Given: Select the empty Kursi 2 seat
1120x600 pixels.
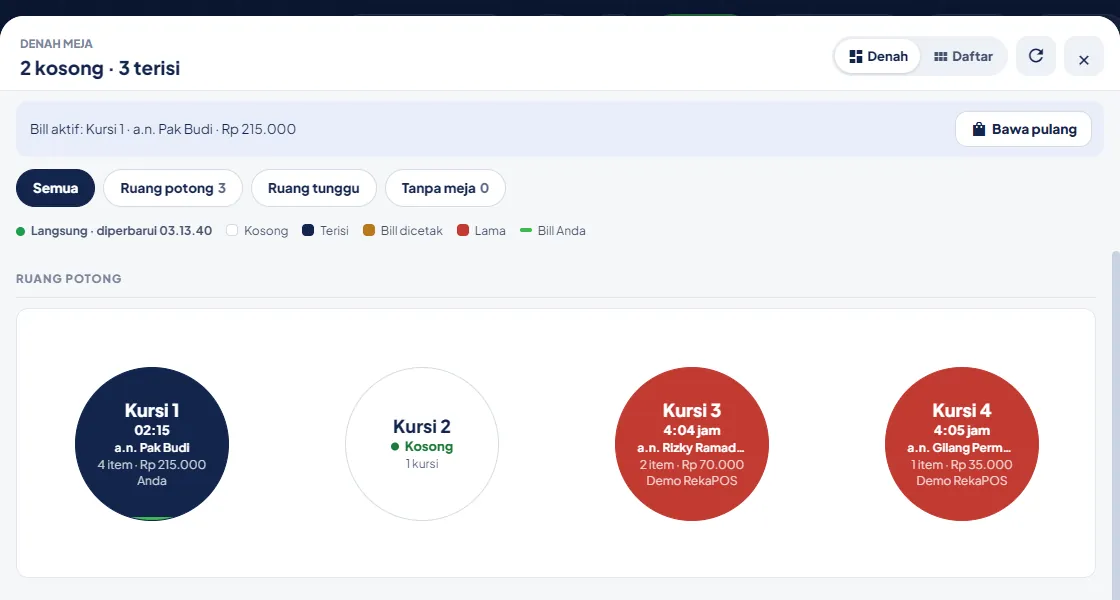Looking at the screenshot, I should pyautogui.click(x=422, y=444).
